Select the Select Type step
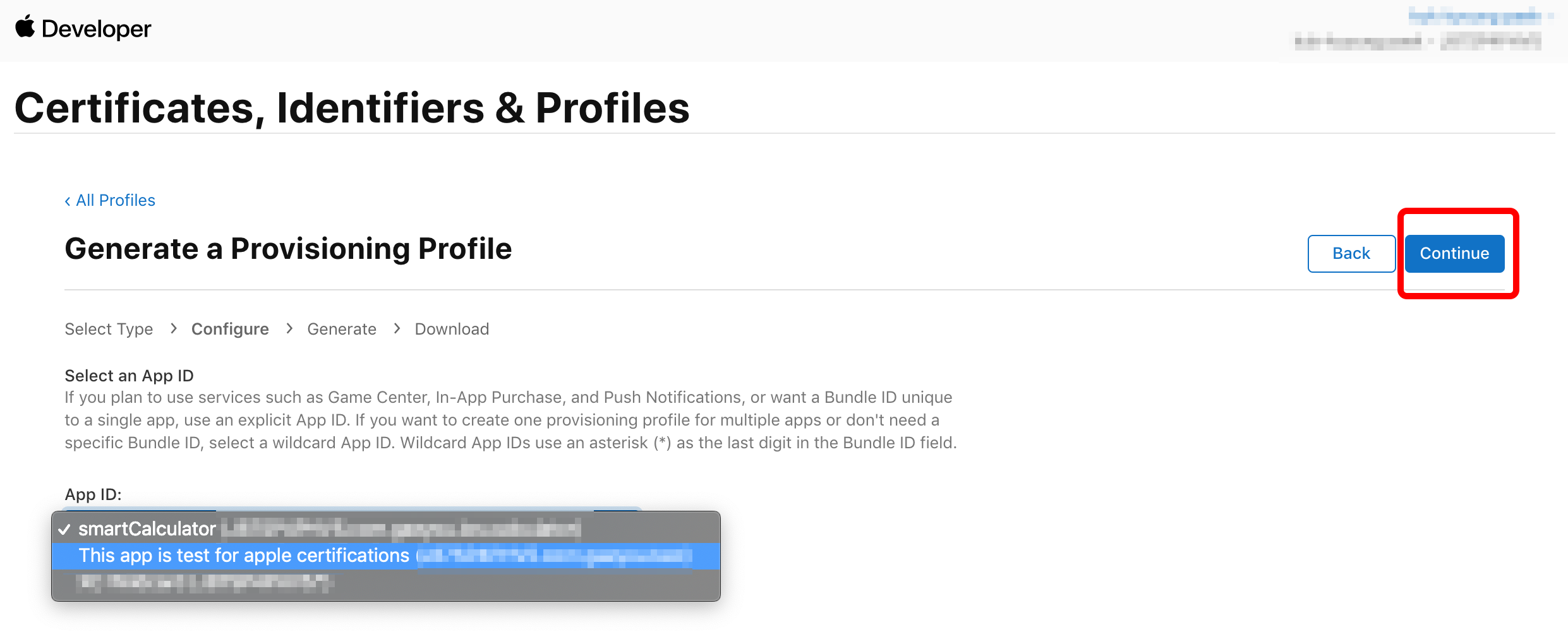 tap(109, 329)
